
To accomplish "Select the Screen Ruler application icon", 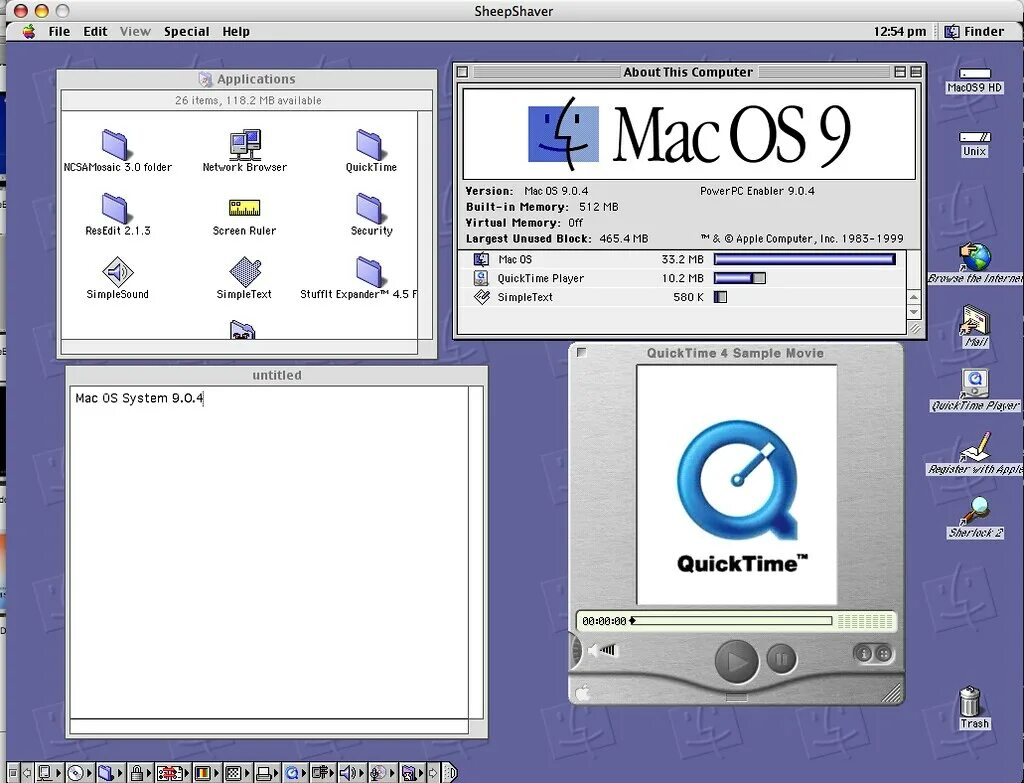I will 244,208.
